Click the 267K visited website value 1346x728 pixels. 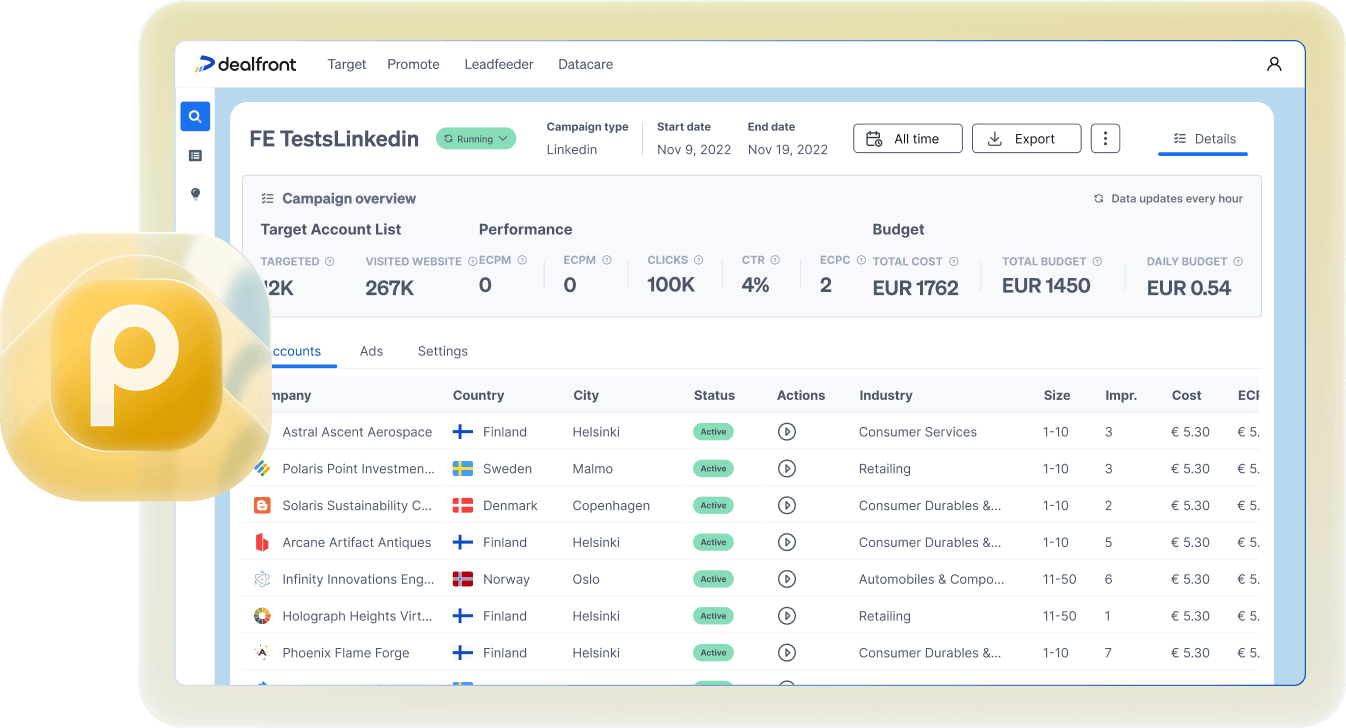click(390, 288)
